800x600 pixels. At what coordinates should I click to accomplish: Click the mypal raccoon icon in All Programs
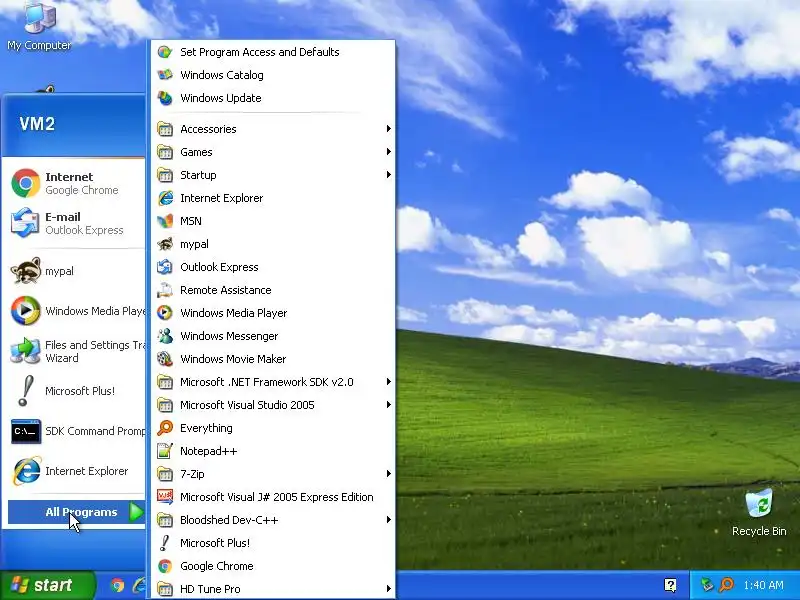pos(165,244)
